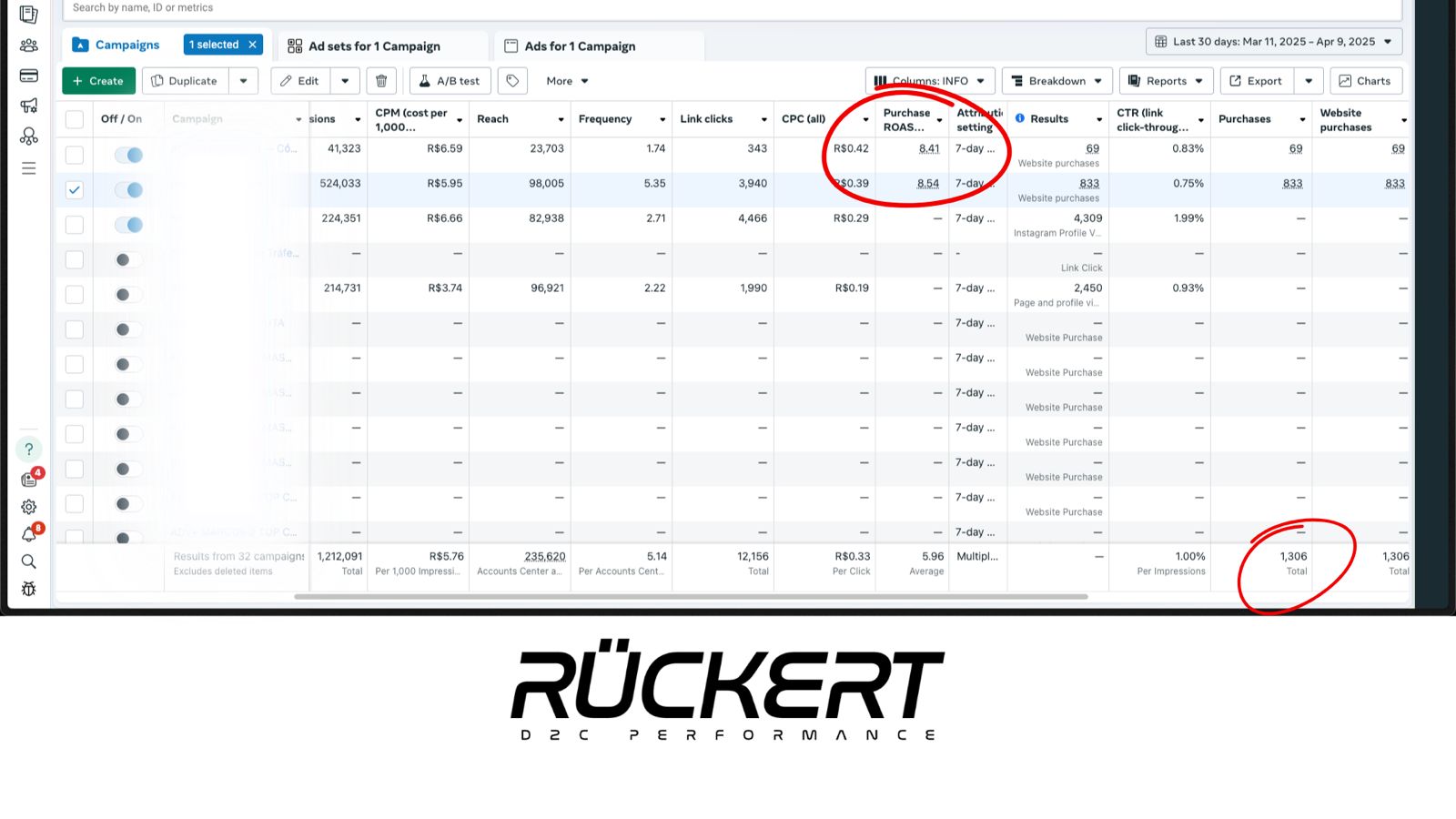
Task: Click the 235,620 total reach value
Action: tap(545, 556)
